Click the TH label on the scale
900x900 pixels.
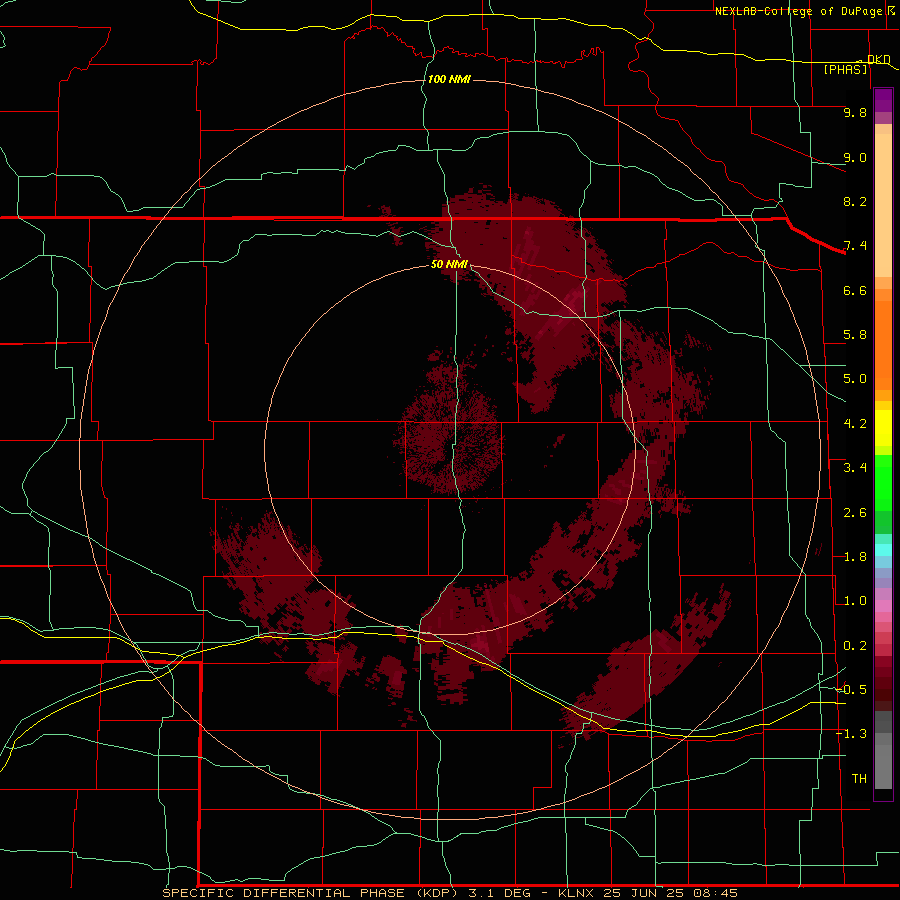coord(859,779)
